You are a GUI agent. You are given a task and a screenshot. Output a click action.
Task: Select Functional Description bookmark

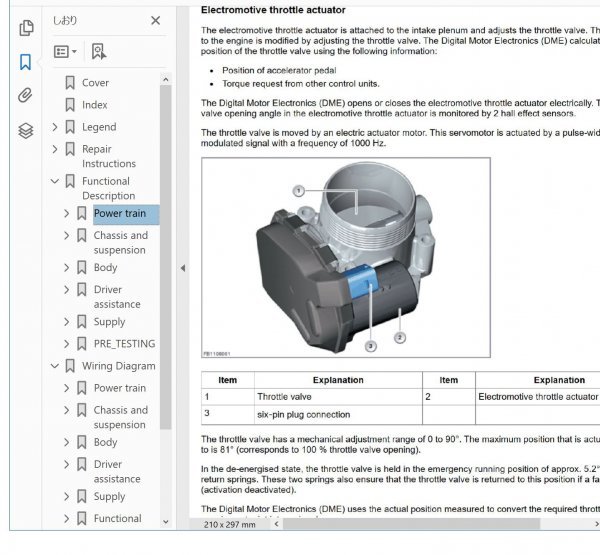pyautogui.click(x=109, y=188)
